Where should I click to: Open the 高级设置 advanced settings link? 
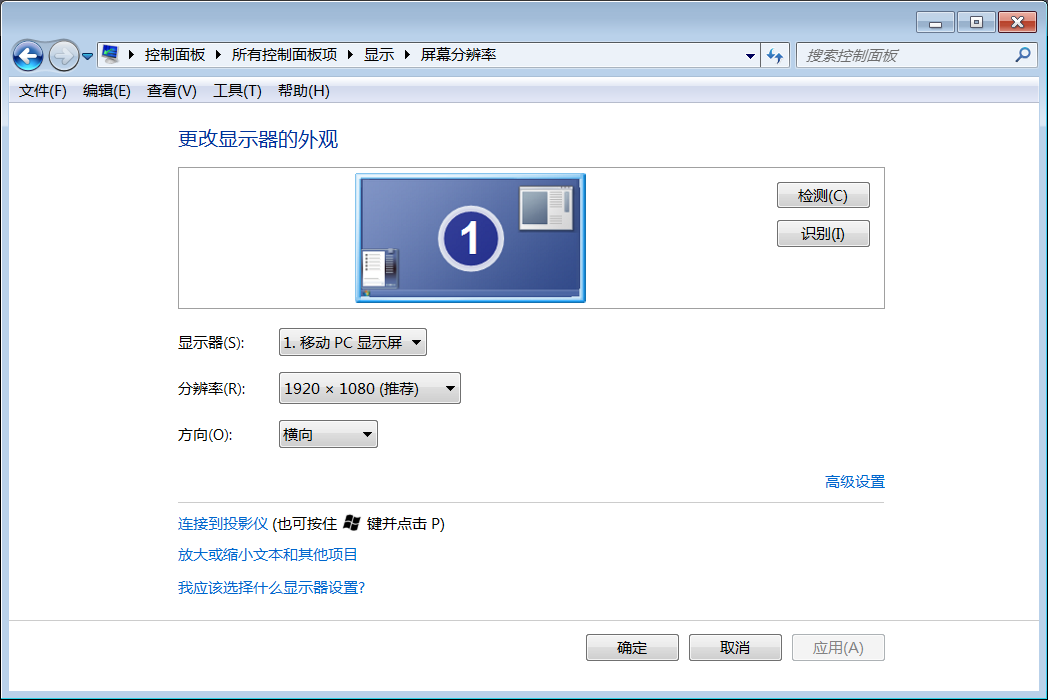click(855, 482)
